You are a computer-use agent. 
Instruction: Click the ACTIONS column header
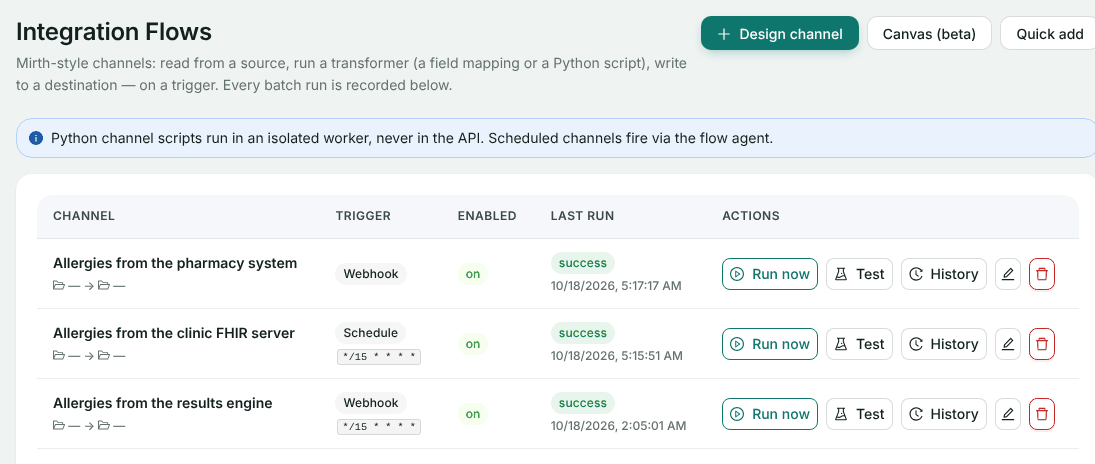751,216
